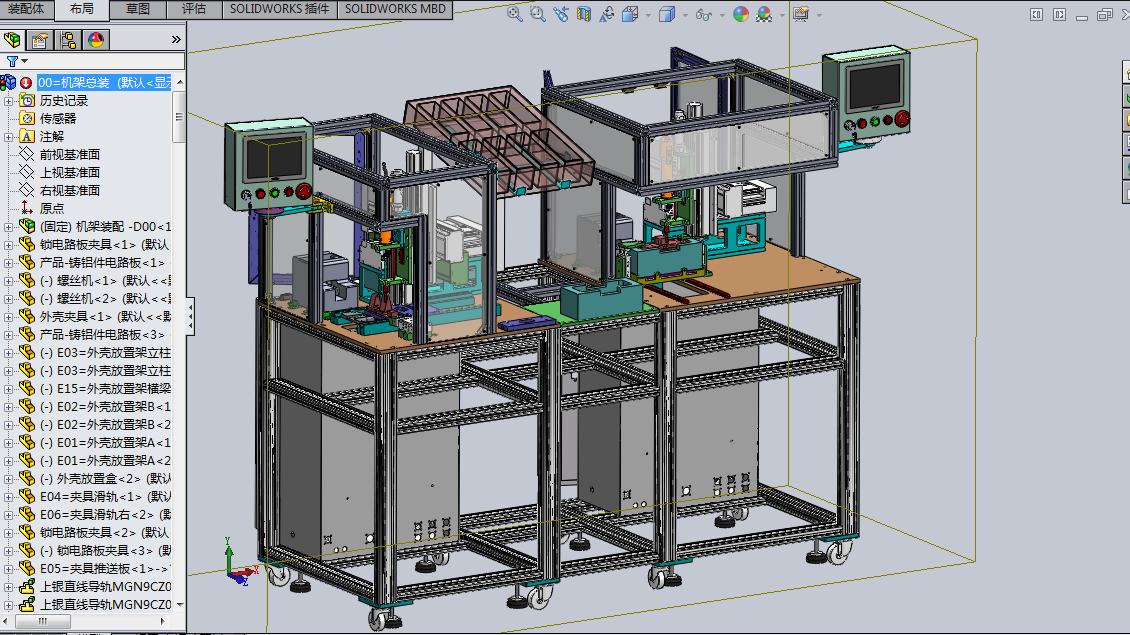Collapse the feature tree panel splitter handle
The height and width of the screenshot is (635, 1130).
coord(190,318)
